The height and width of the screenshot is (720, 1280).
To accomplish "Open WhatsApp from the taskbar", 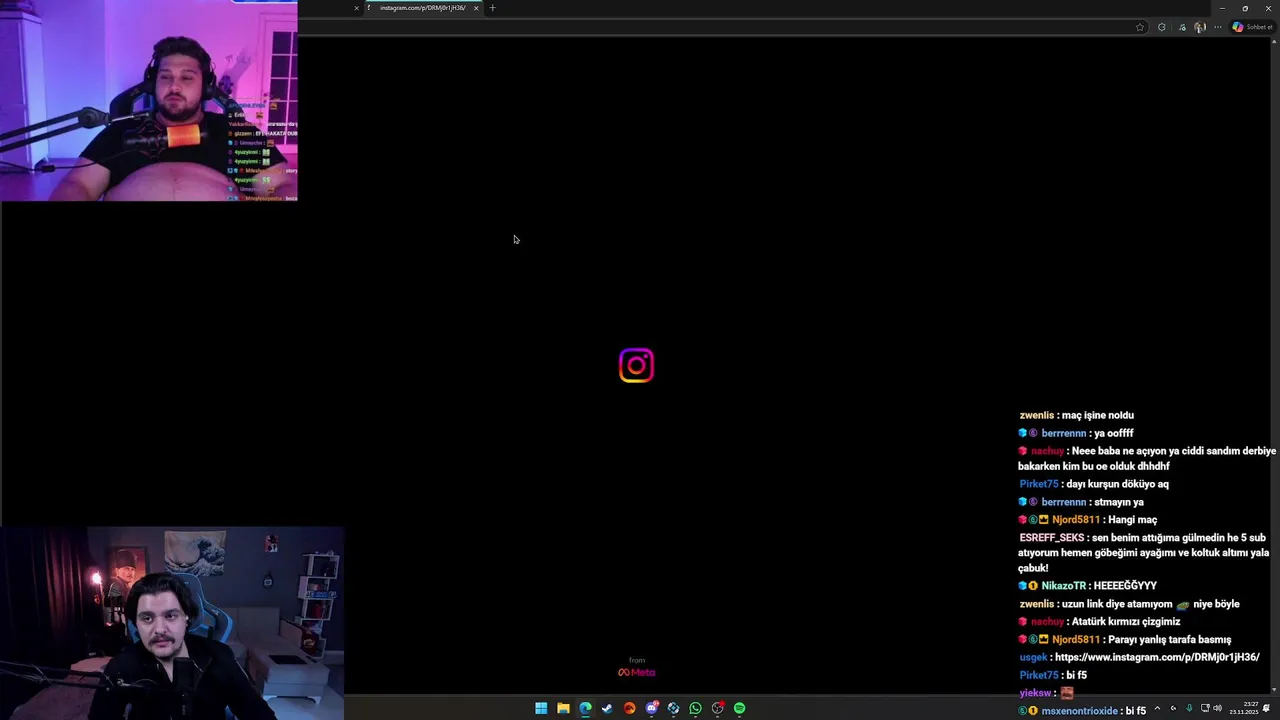I will [695, 708].
